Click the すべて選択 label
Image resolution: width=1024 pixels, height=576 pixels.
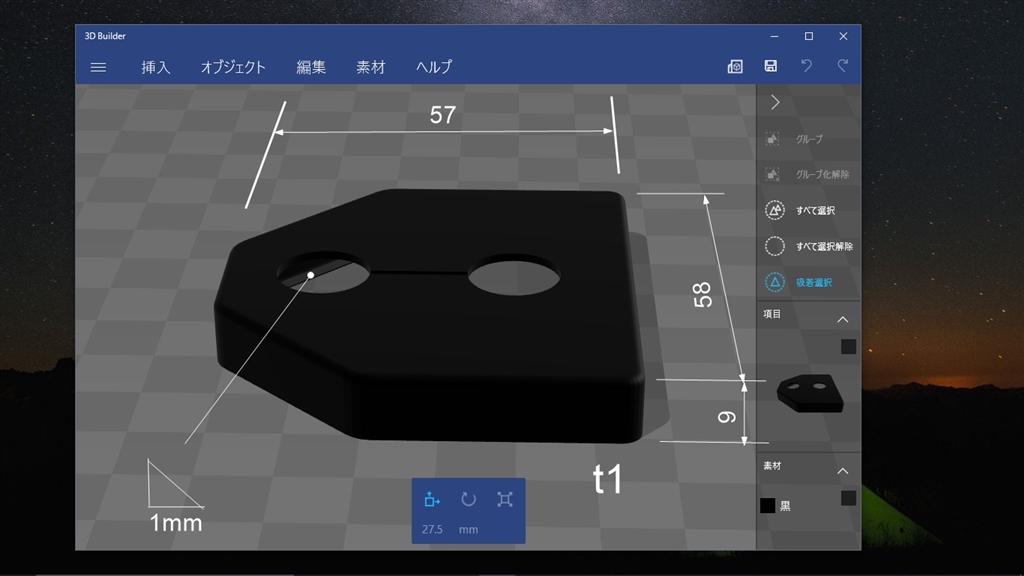point(815,210)
